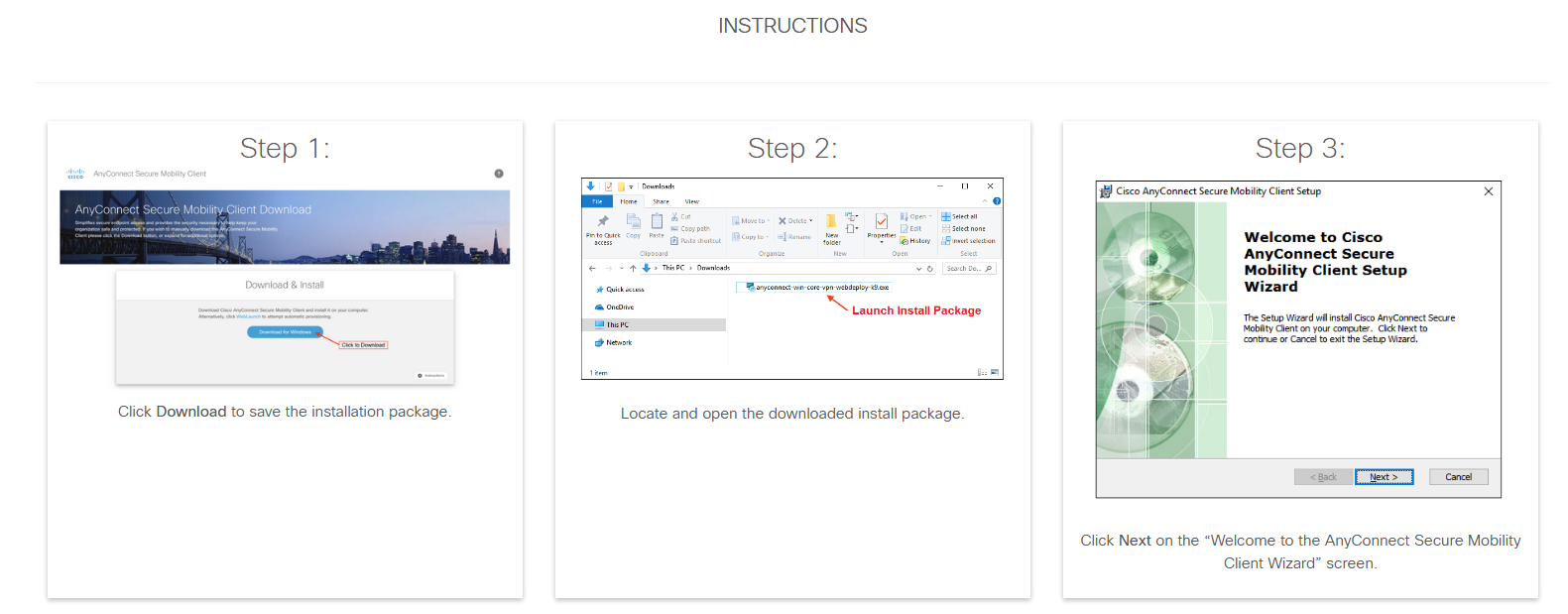This screenshot has height=614, width=1568.
Task: Open the help icon on the AnyConnect download page
Action: [x=499, y=174]
